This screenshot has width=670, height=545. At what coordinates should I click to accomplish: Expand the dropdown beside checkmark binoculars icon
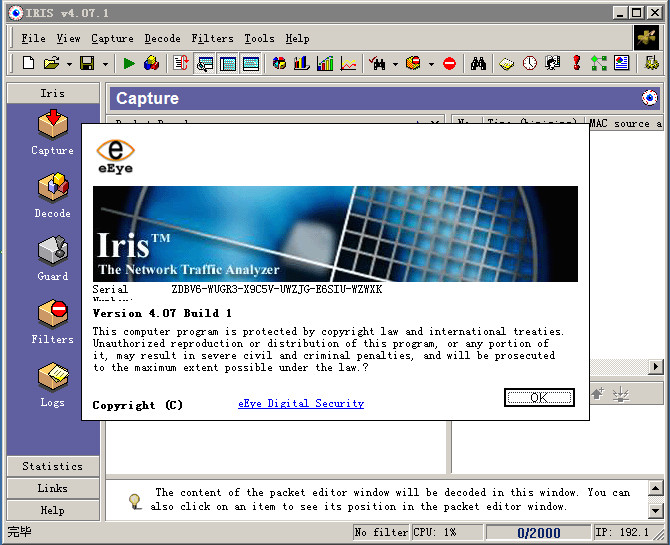point(395,64)
